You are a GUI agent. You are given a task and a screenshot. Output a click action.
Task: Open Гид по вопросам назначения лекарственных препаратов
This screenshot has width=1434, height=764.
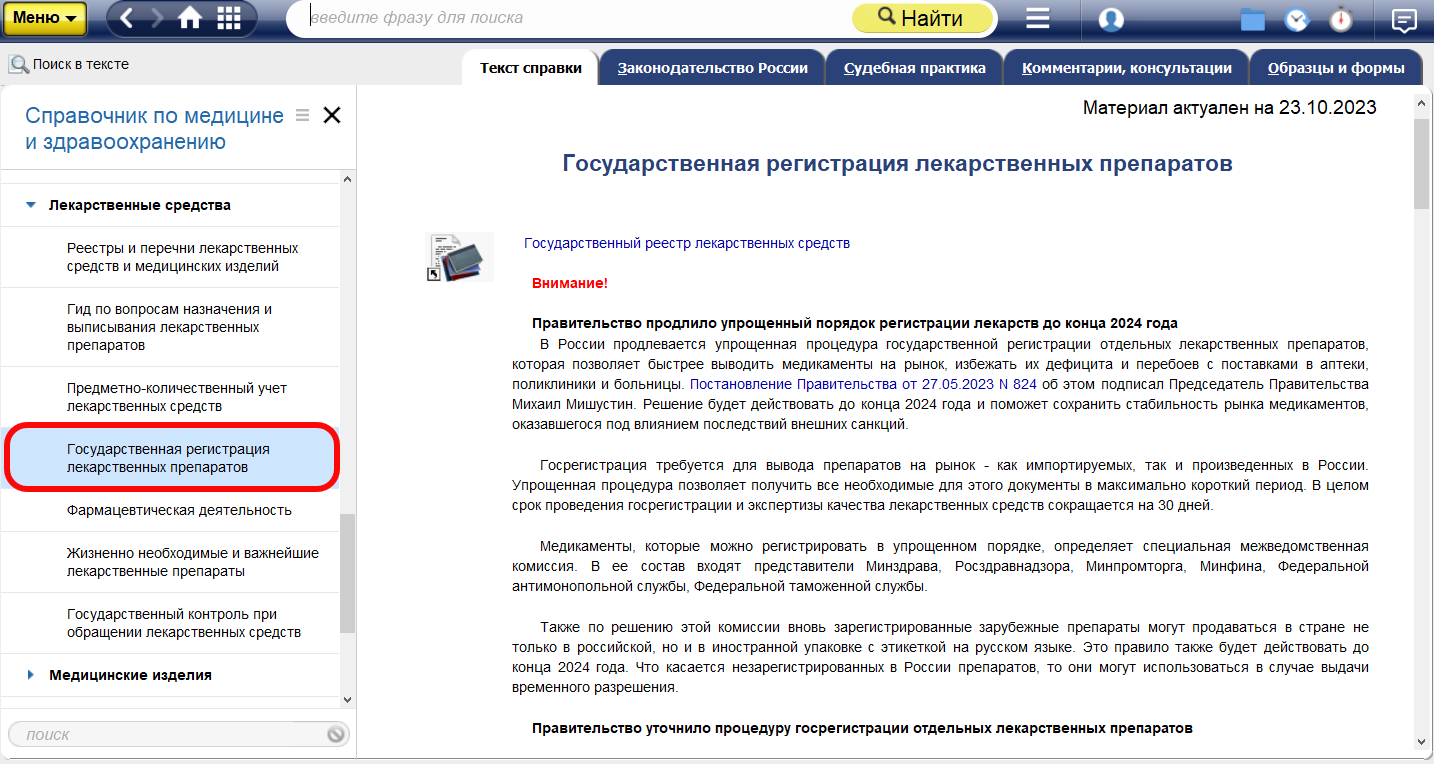click(170, 327)
